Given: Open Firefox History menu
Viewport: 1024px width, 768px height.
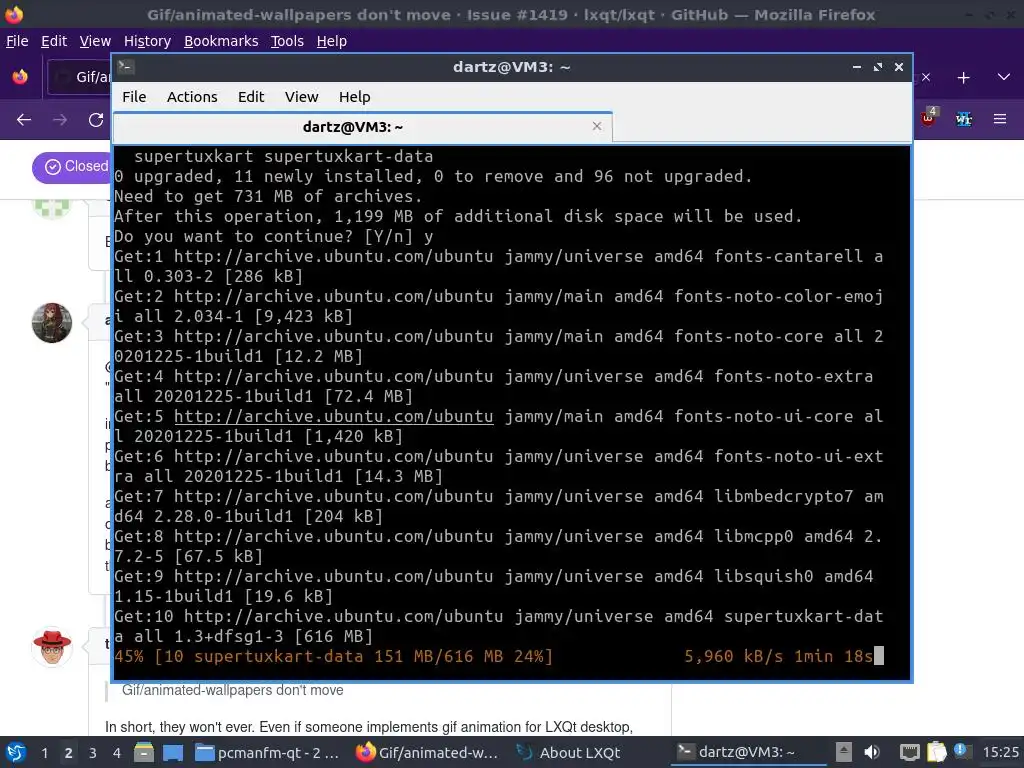Looking at the screenshot, I should tap(147, 41).
